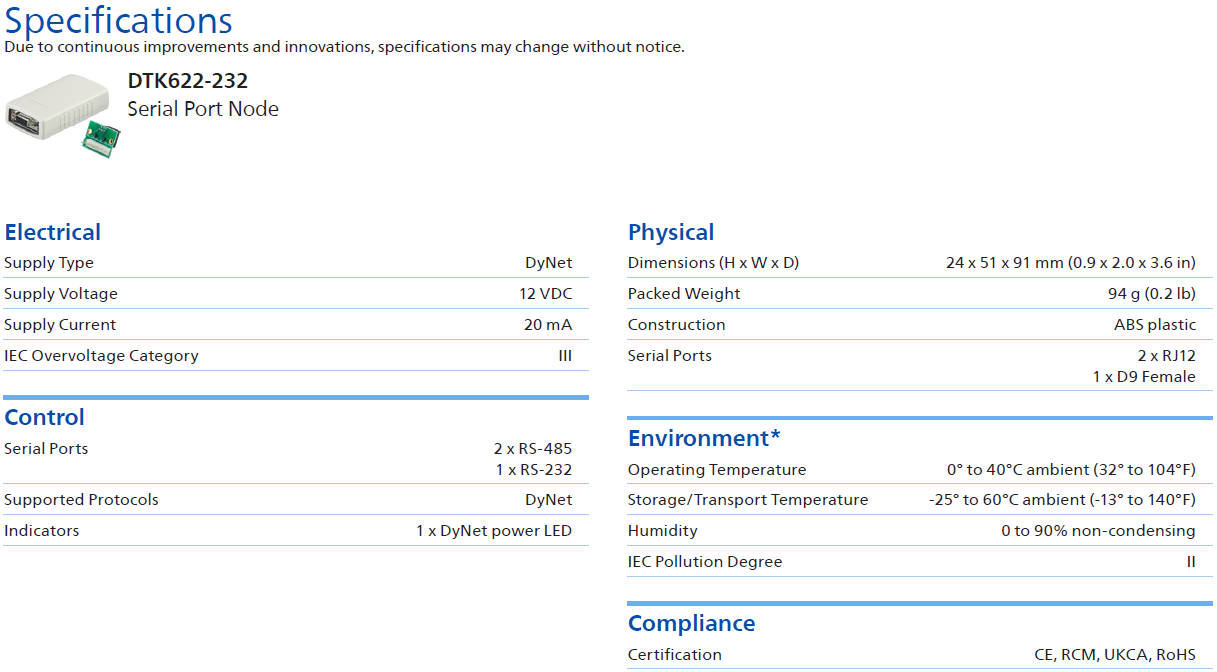Viewport: 1217px width, 672px height.
Task: Click the Specifications page heading
Action: [118, 20]
